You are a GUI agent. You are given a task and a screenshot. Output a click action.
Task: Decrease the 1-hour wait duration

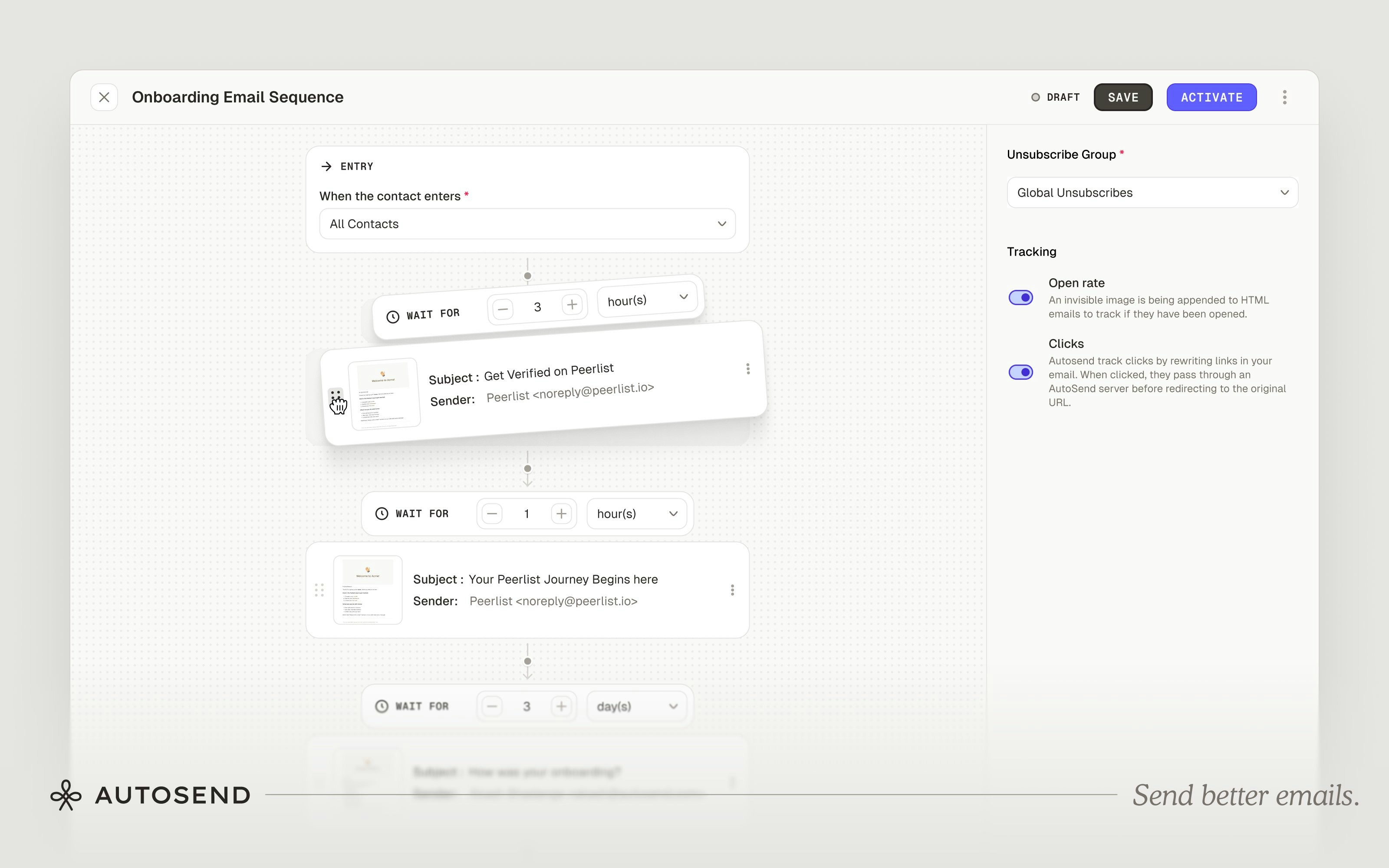click(492, 513)
